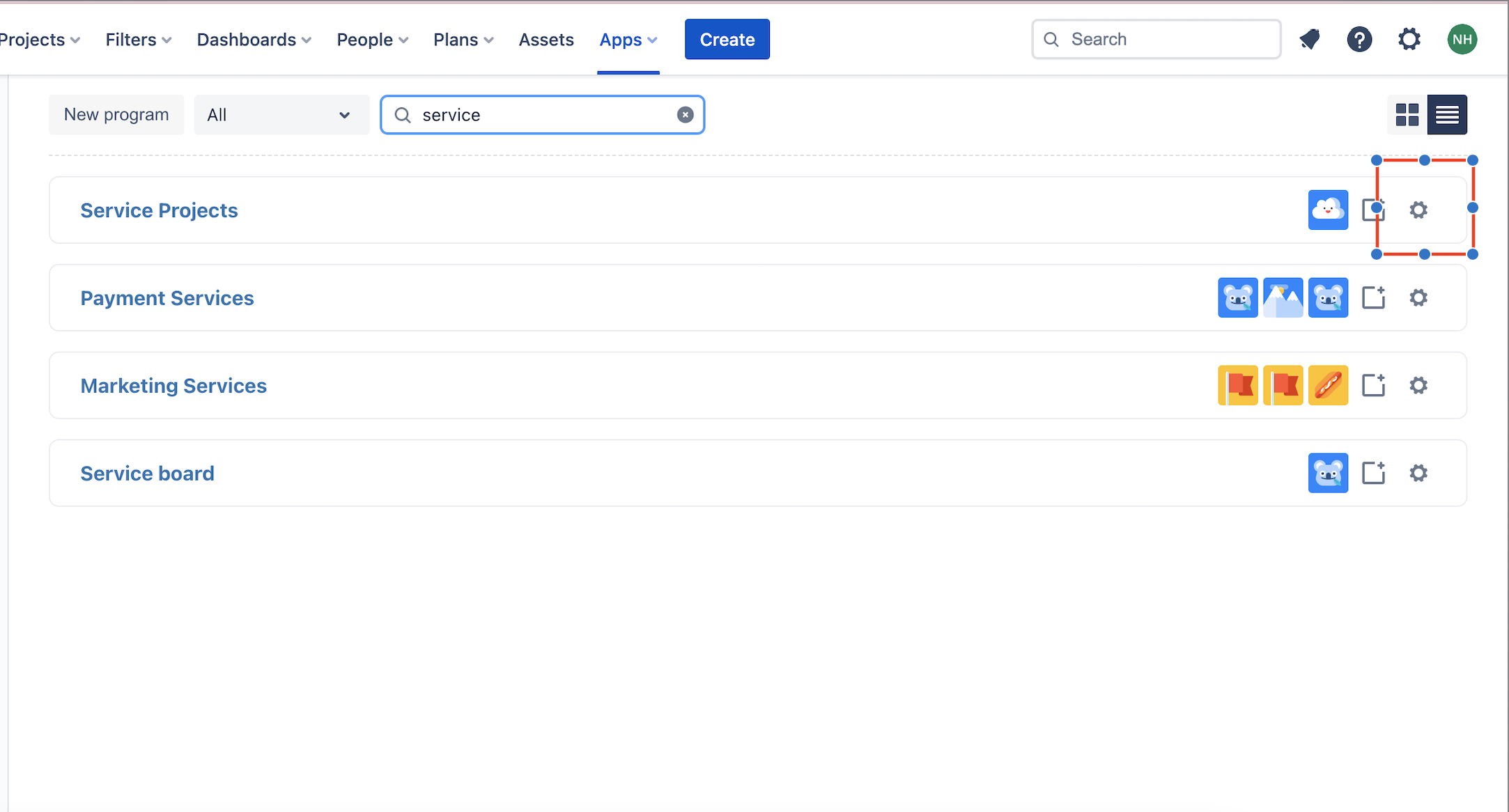Viewport: 1509px width, 812px height.
Task: Click add-board icon in Marketing Services row
Action: (1373, 385)
